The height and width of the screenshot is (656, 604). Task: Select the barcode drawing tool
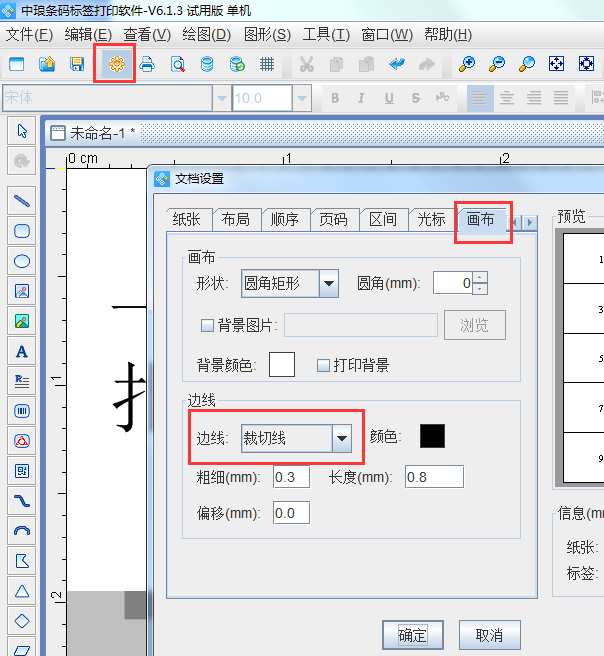[22, 411]
